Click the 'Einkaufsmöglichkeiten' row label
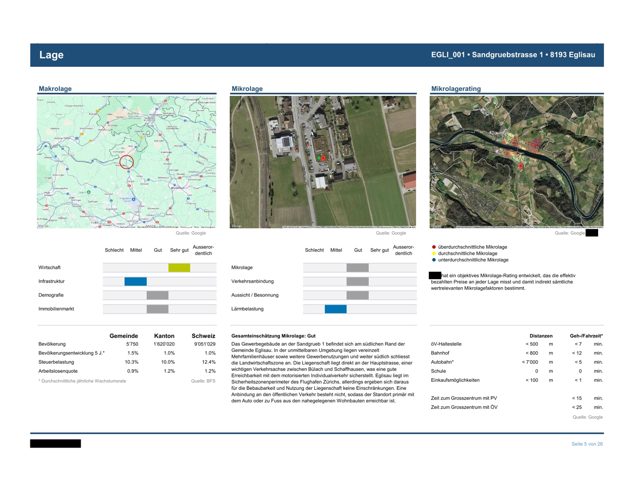Viewport: 640px width, 495px height. tap(456, 380)
